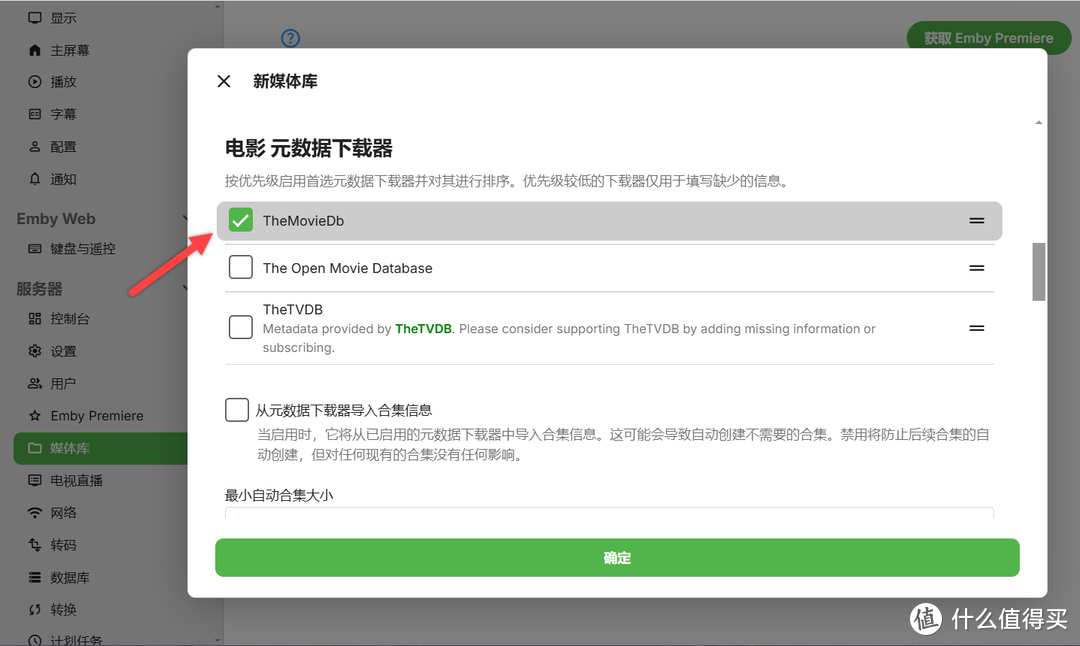Click The Open Movie Database reorder handle
This screenshot has height=646, width=1080.
coord(977,268)
